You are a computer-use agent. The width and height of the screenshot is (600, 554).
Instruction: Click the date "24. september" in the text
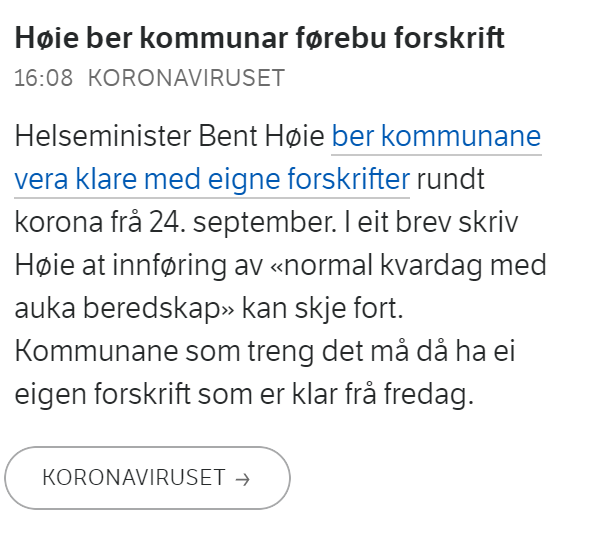[x=243, y=223]
